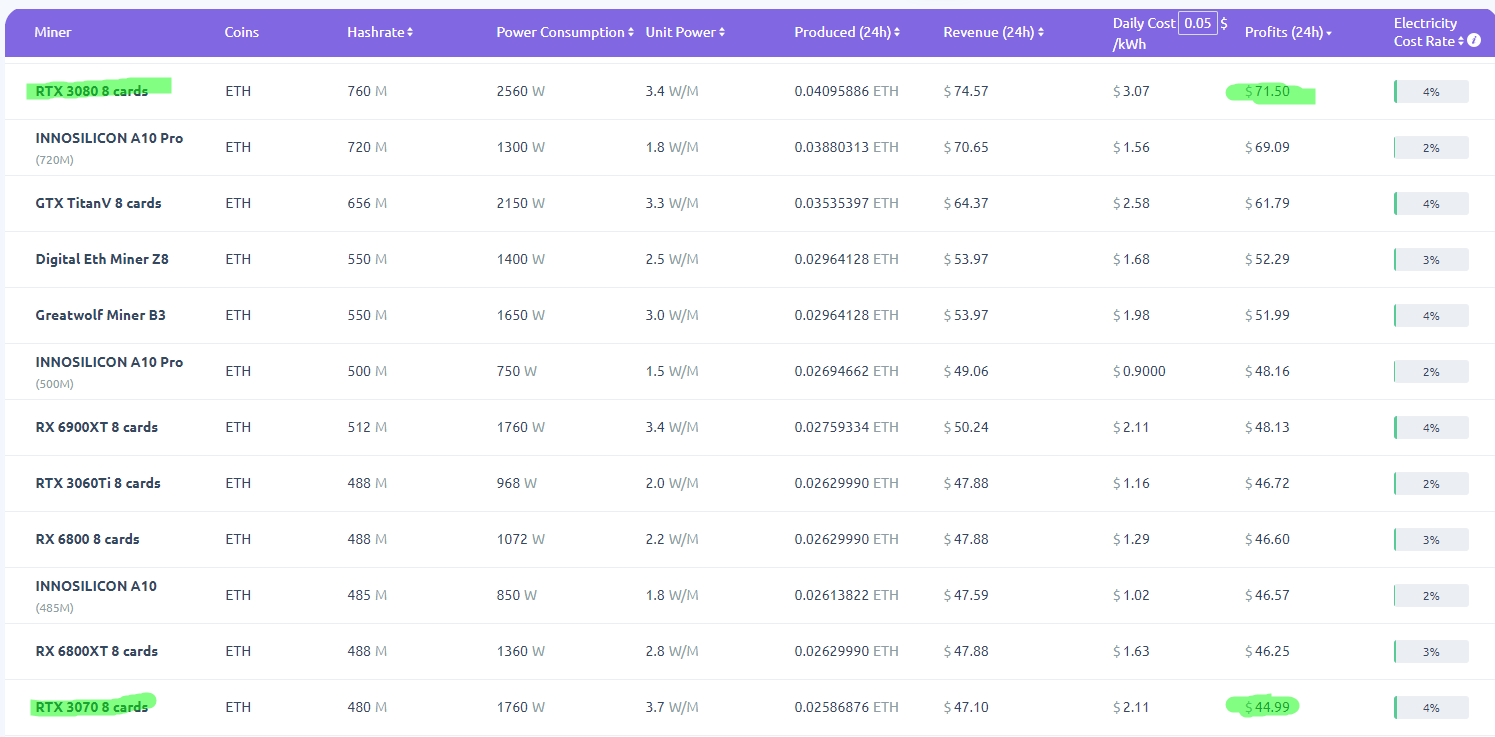Image resolution: width=1495 pixels, height=737 pixels.
Task: Sort by Unit Power arrow icon
Action: [722, 33]
